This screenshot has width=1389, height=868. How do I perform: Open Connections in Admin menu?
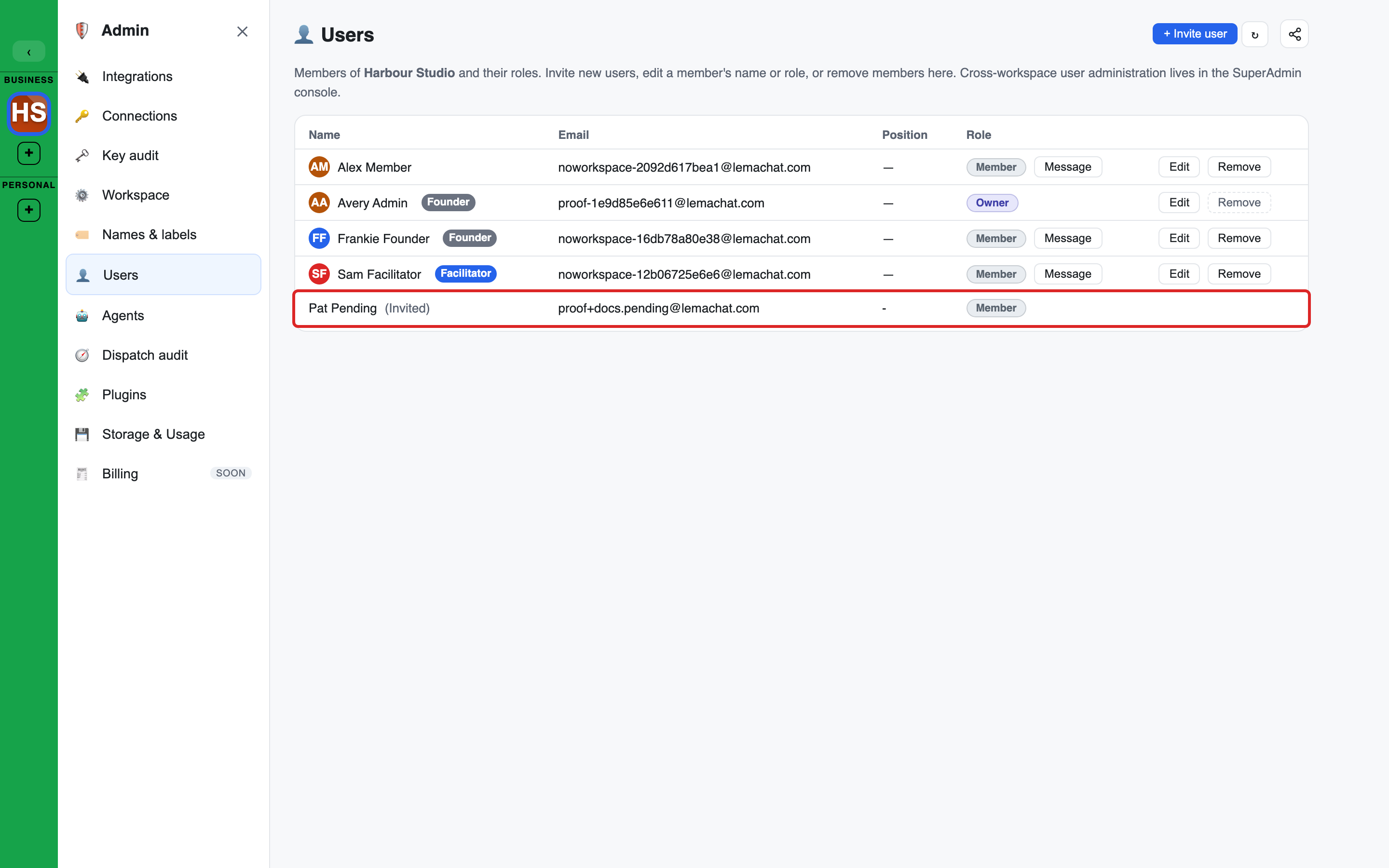point(163,116)
